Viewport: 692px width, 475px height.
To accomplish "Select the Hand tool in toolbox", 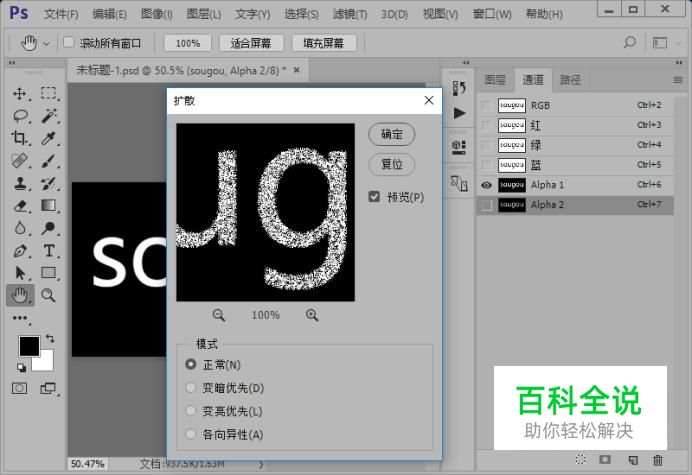I will coord(20,295).
